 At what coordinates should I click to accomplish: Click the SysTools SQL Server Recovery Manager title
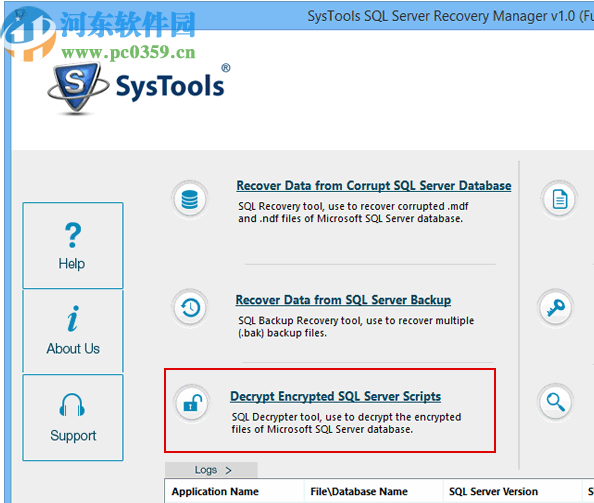(450, 16)
